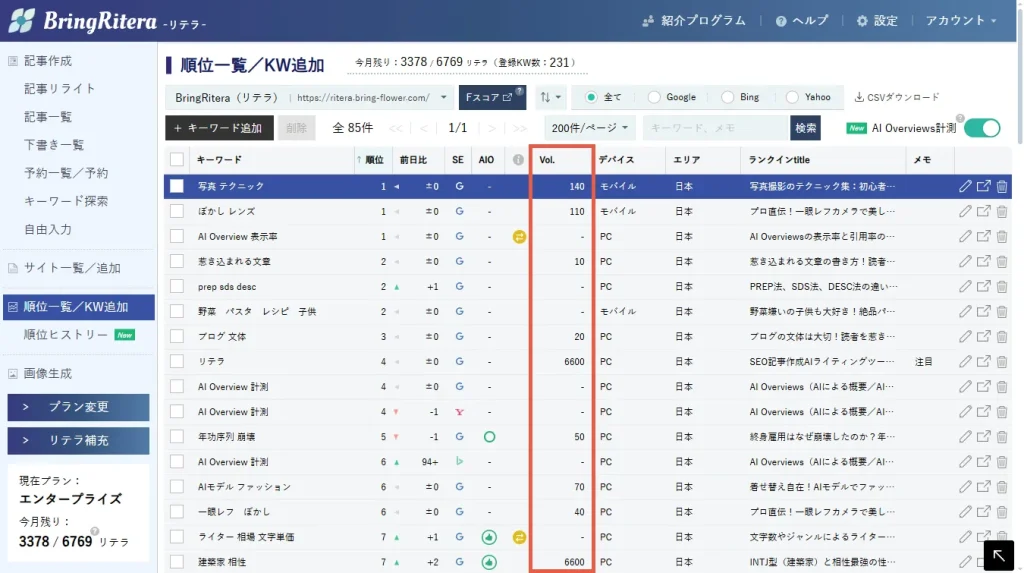Click Bing icon in AI Overview 計測 rank 6 row

coord(459,462)
